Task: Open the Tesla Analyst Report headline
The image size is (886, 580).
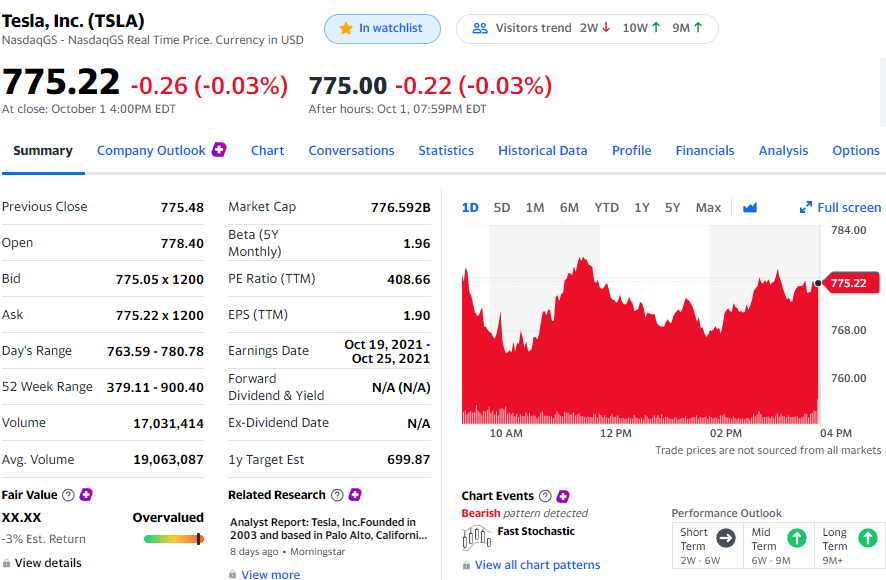Action: 328,529
